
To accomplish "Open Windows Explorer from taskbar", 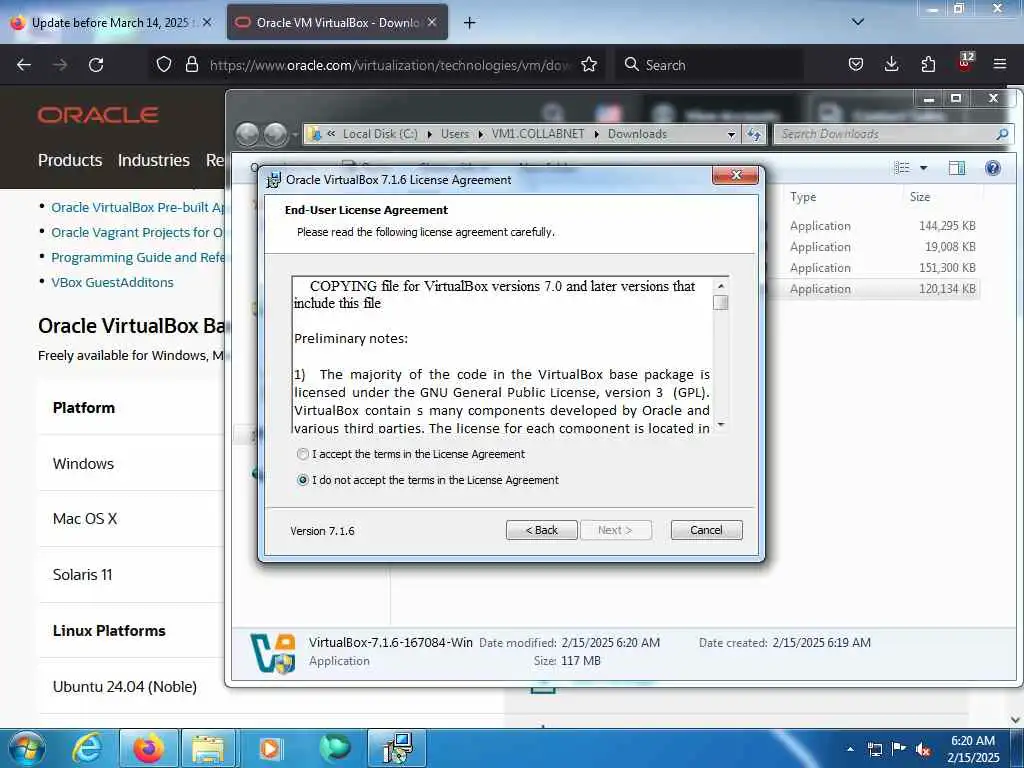I will point(208,748).
